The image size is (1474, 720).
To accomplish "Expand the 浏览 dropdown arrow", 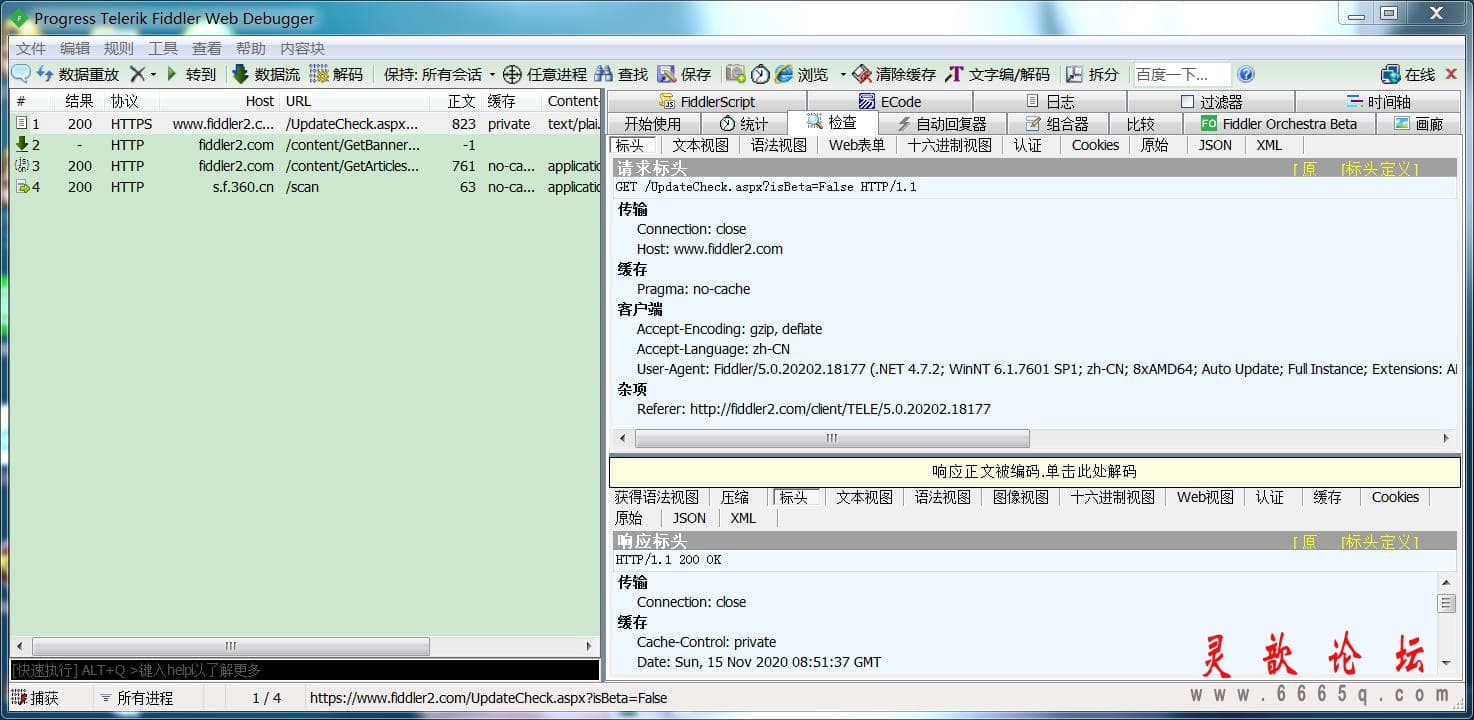I will click(x=843, y=75).
